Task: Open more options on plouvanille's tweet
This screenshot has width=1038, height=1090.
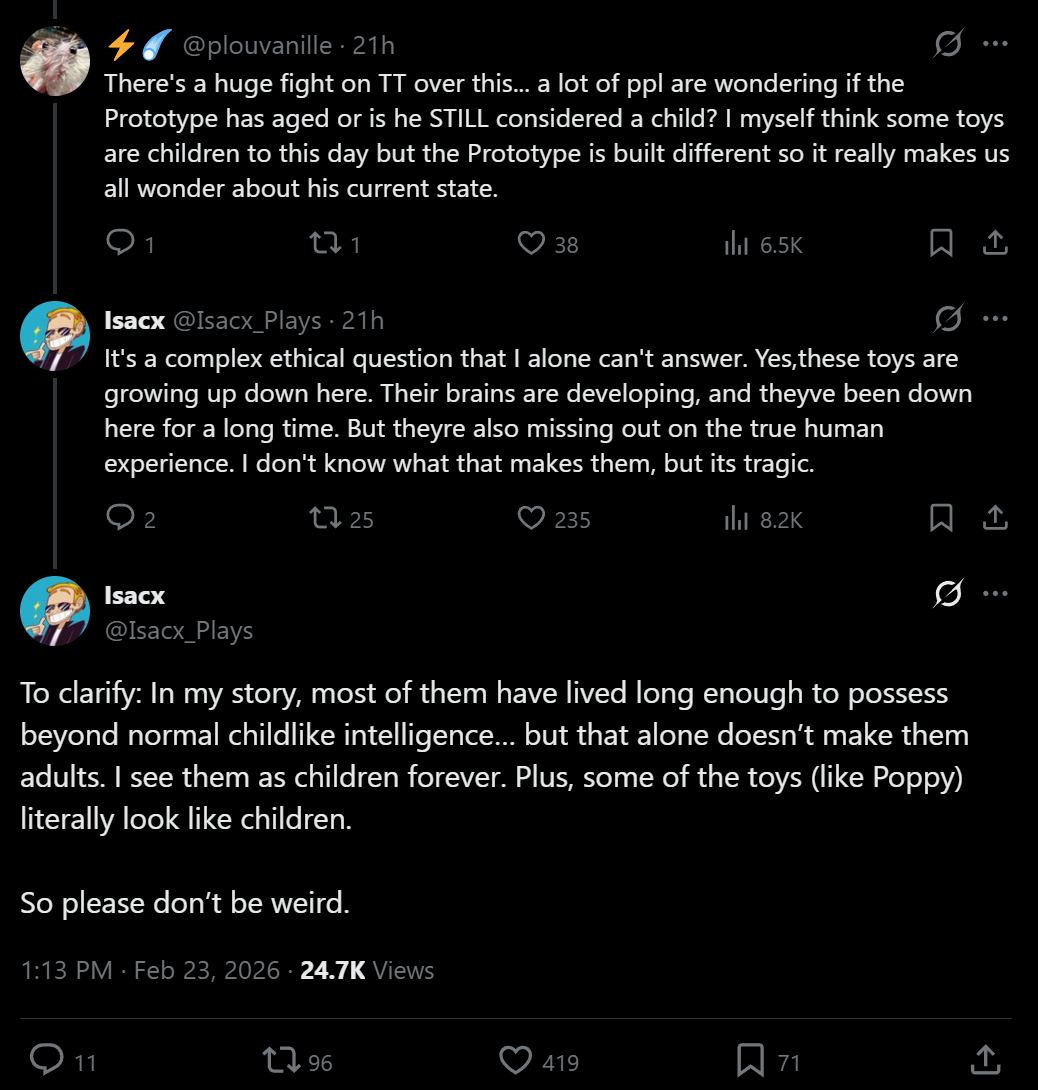Action: pyautogui.click(x=995, y=44)
